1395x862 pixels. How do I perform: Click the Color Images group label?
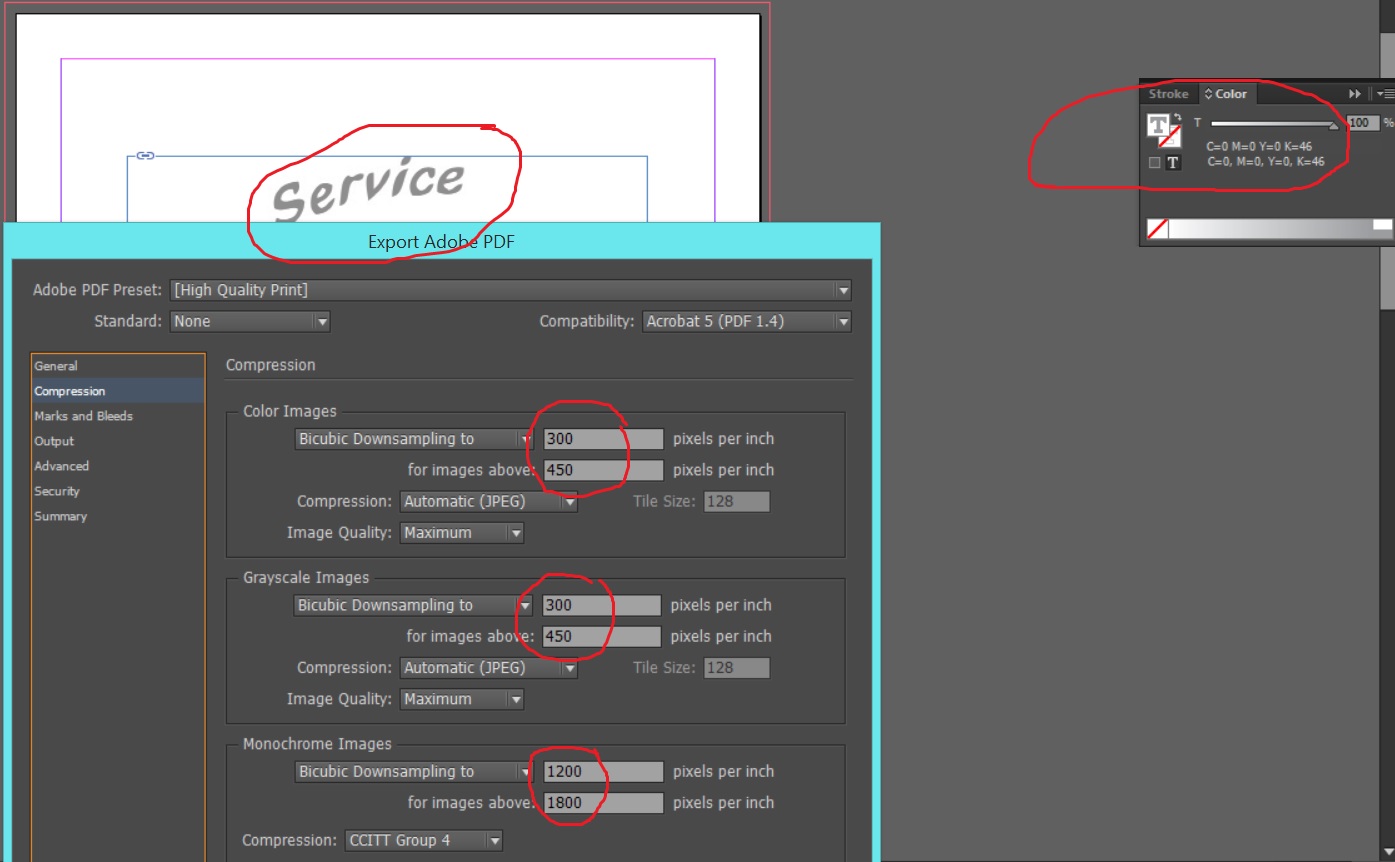click(290, 411)
